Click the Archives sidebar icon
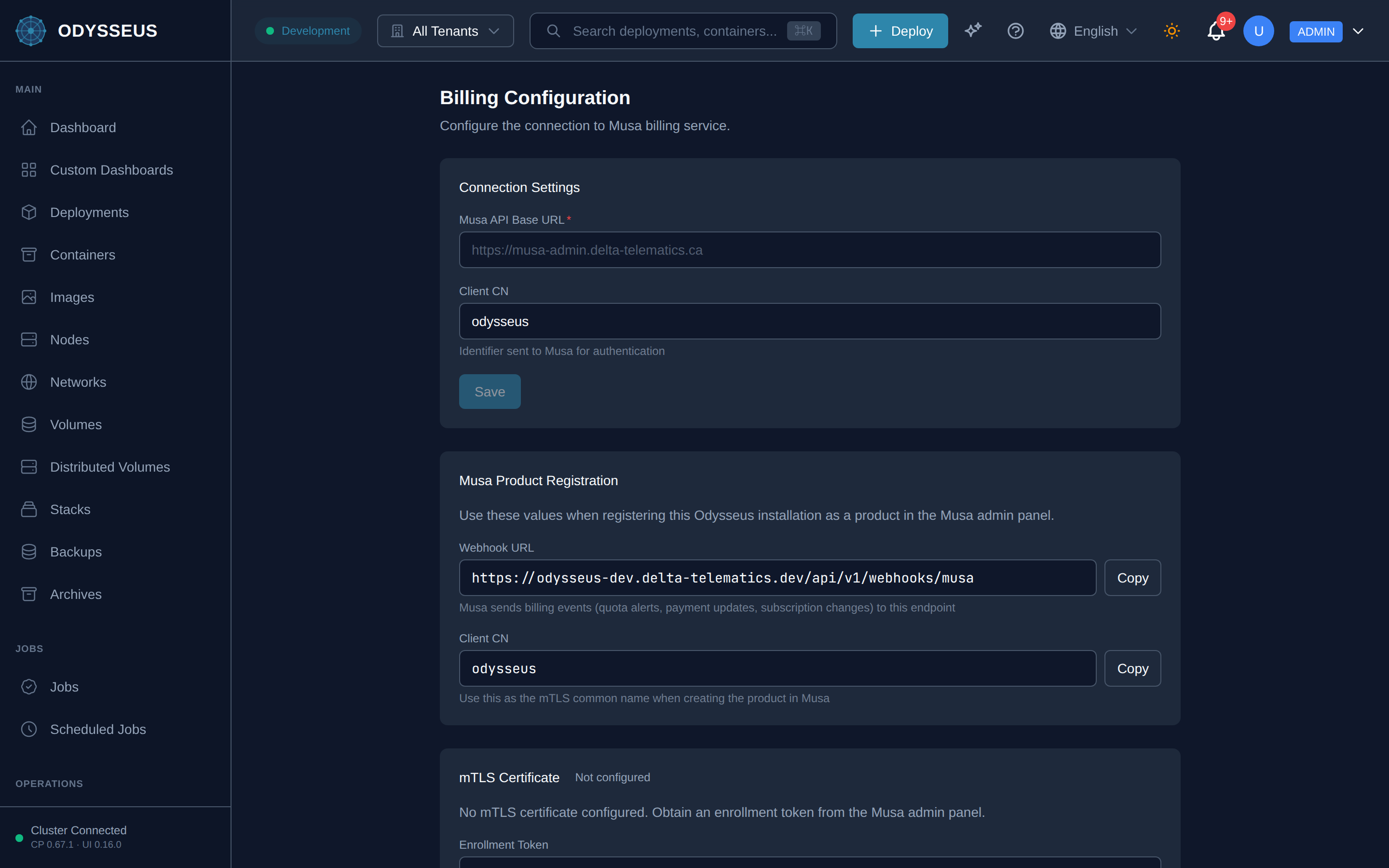The image size is (1389, 868). [29, 595]
